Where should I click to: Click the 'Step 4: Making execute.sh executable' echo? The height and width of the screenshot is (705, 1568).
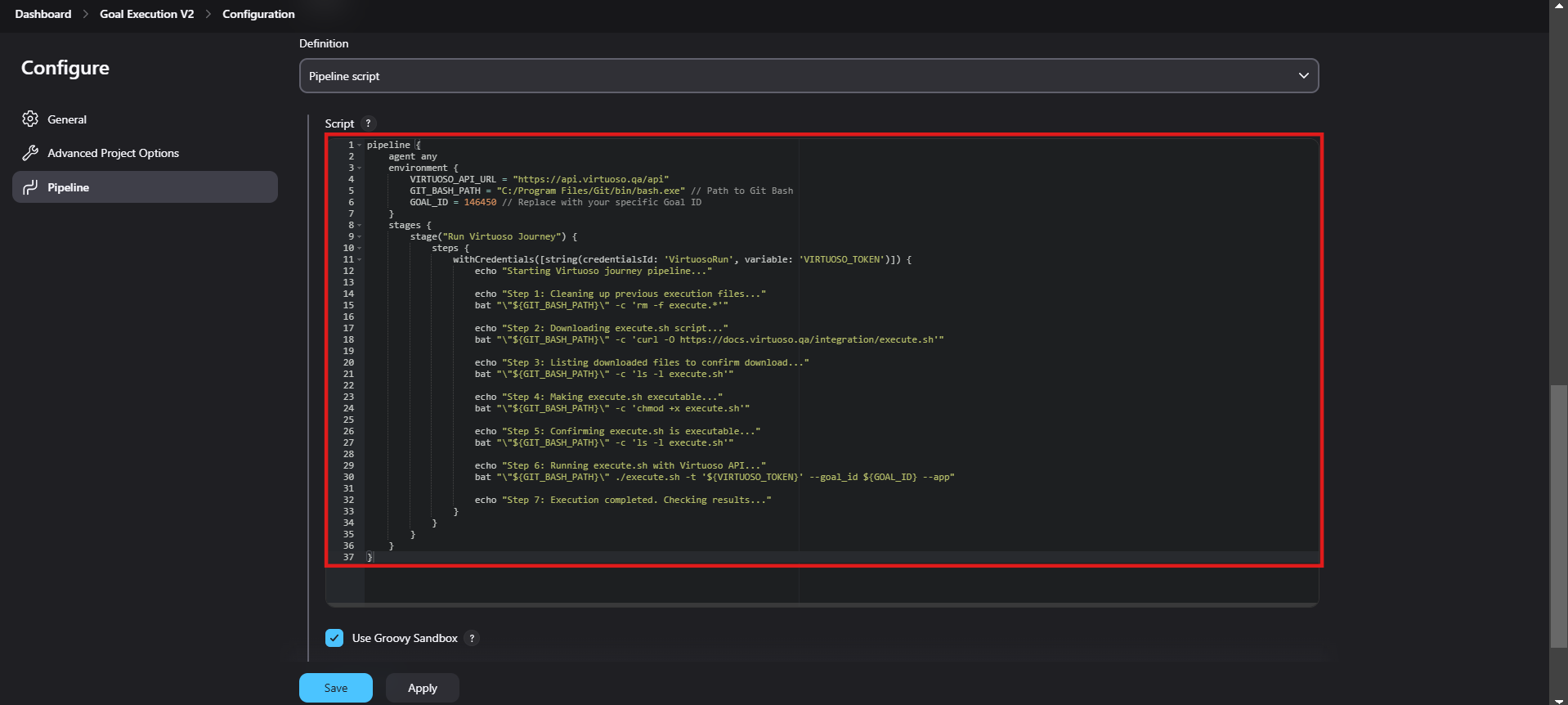click(x=598, y=397)
